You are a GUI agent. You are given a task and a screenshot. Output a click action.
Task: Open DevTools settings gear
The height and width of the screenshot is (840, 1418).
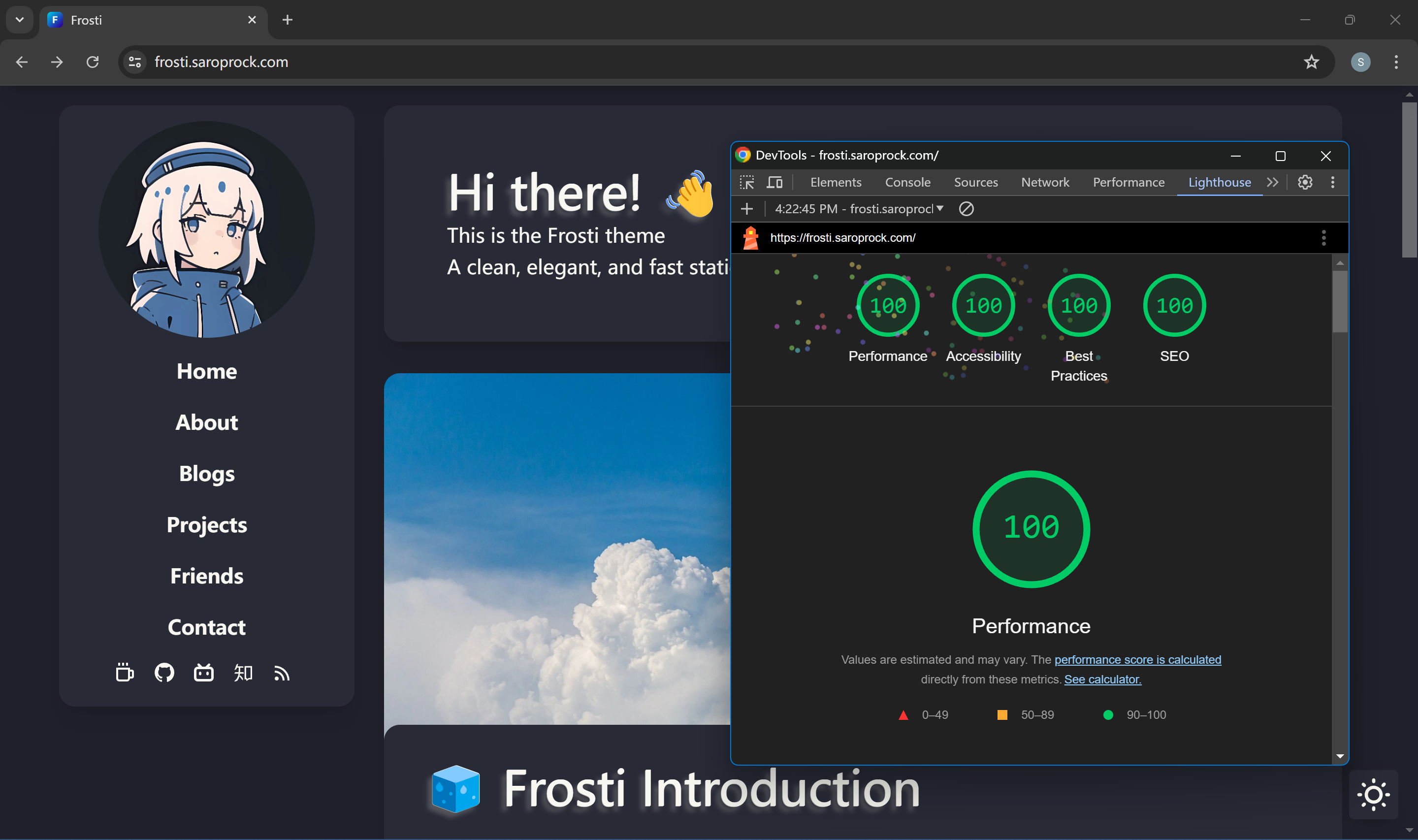(1305, 182)
